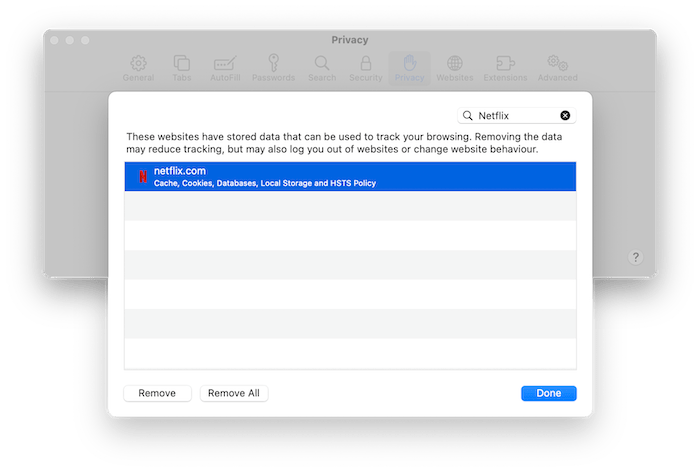Switch to the Security preferences pane
This screenshot has width=700, height=474.
366,68
